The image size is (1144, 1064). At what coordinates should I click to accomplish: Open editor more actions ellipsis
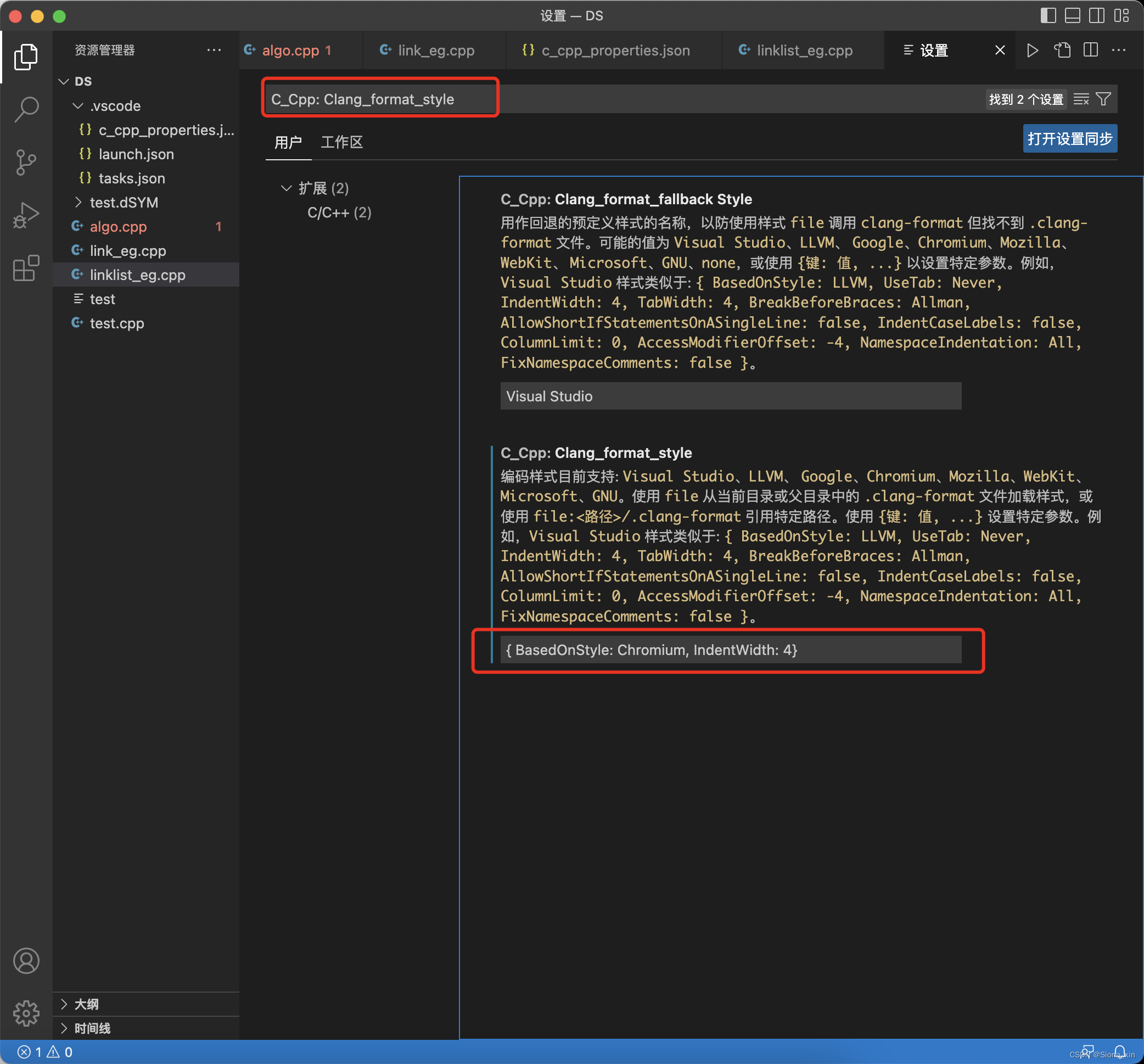[x=1119, y=50]
